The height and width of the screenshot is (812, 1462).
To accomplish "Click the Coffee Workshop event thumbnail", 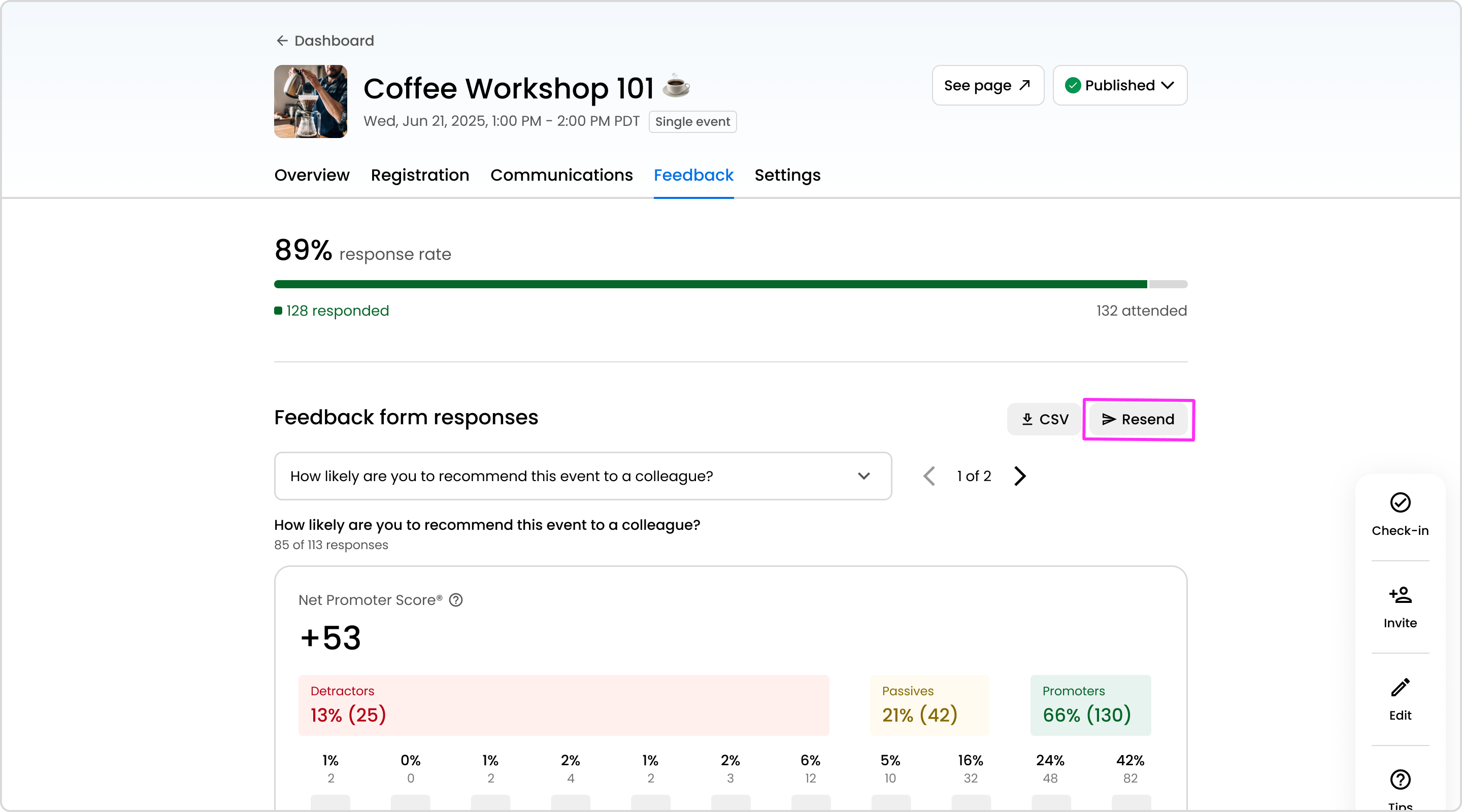I will point(311,101).
